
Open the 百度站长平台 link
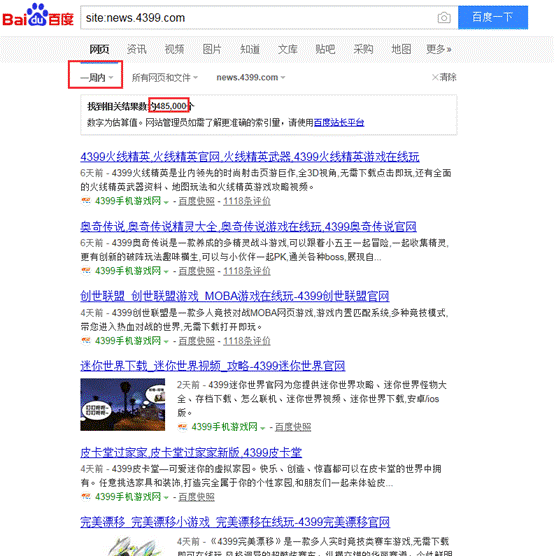point(339,123)
